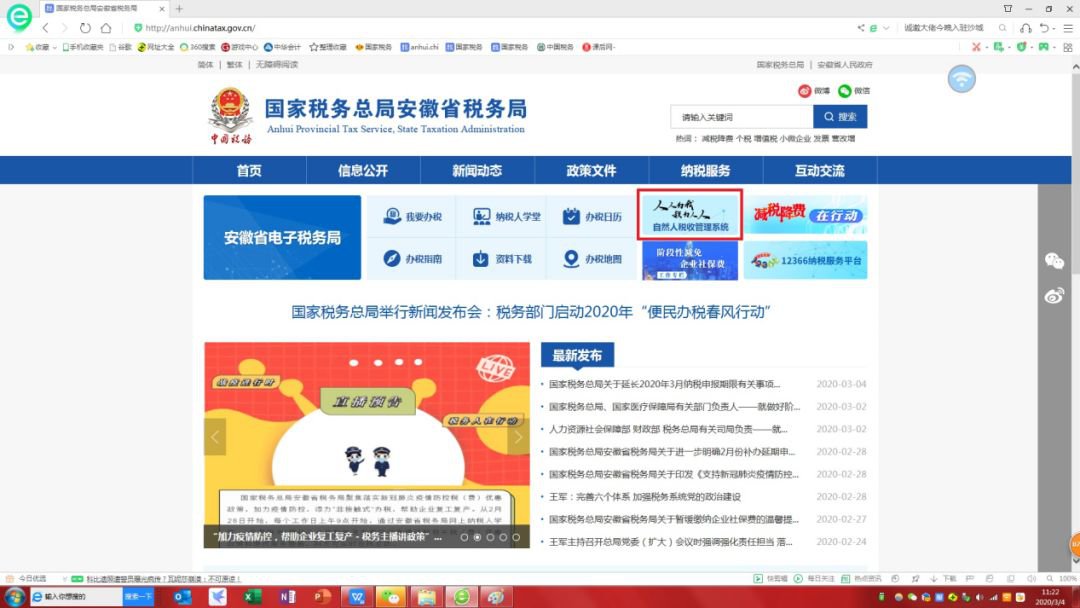Open Excel from the Windows taskbar
Screen dimensions: 1080x608
click(252, 596)
